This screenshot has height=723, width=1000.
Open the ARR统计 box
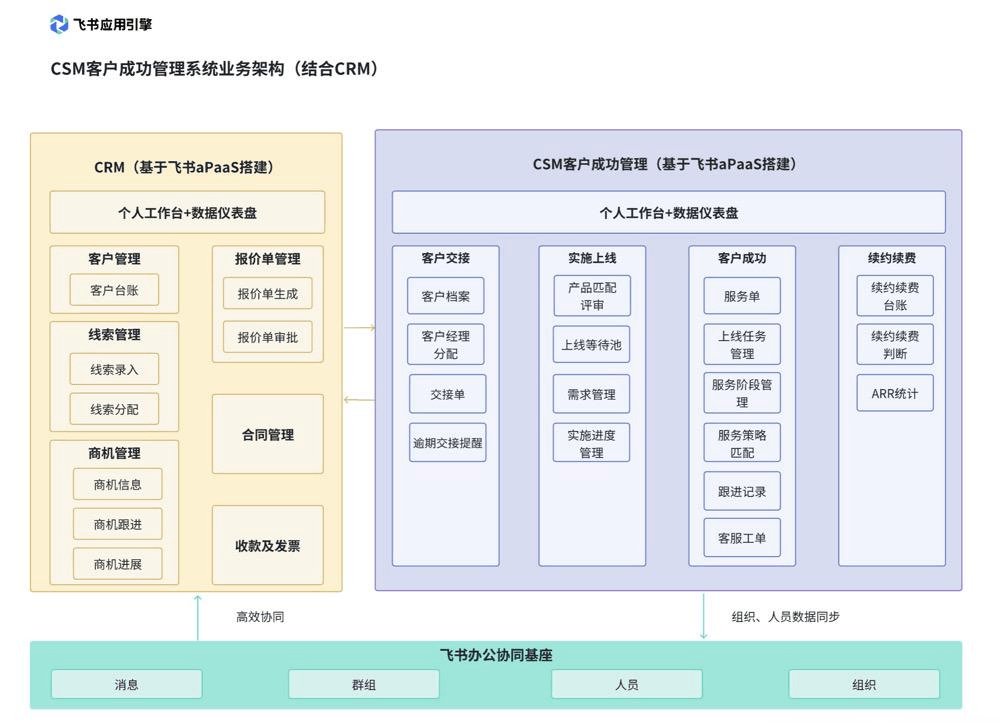pos(895,393)
